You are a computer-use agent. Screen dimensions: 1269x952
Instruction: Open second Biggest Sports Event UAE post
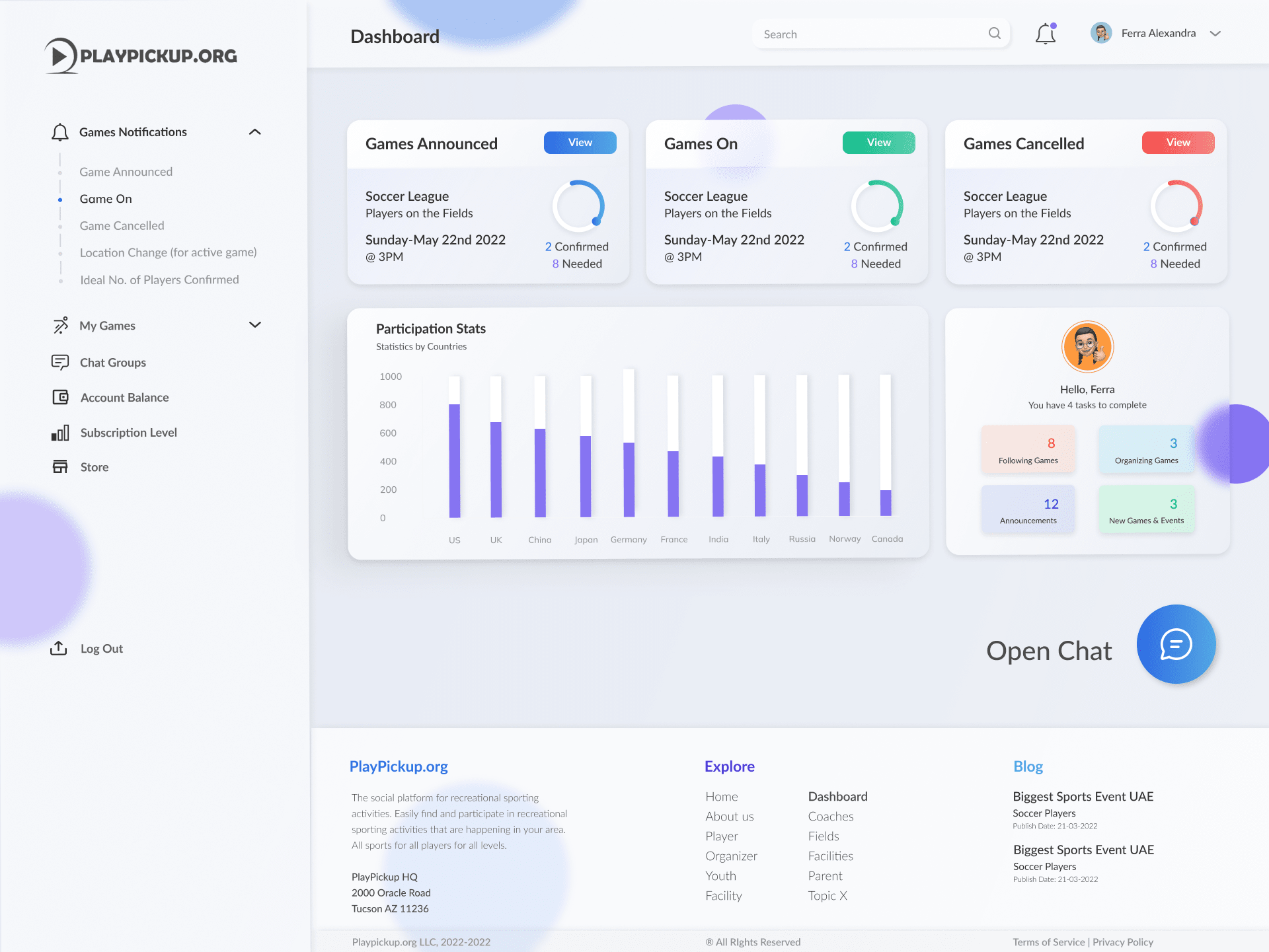[x=1084, y=850]
